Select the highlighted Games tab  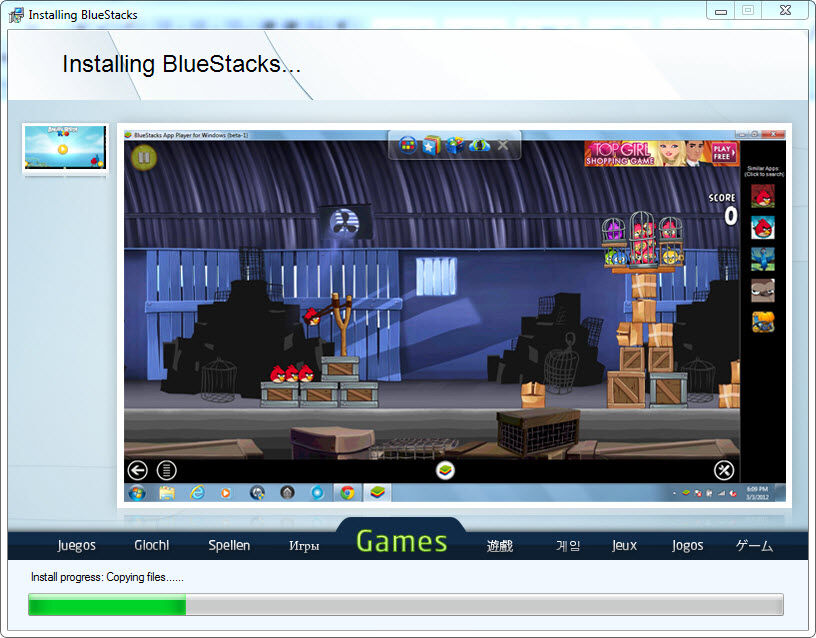coord(402,541)
